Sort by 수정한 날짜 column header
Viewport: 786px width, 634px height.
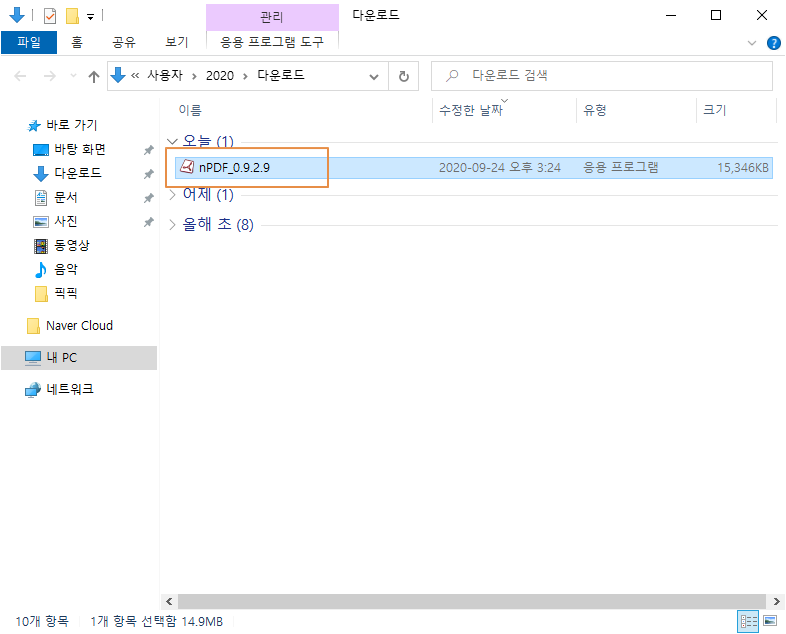coord(471,110)
